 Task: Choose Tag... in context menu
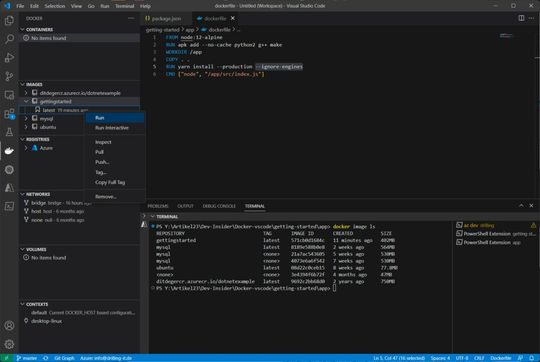115,172
